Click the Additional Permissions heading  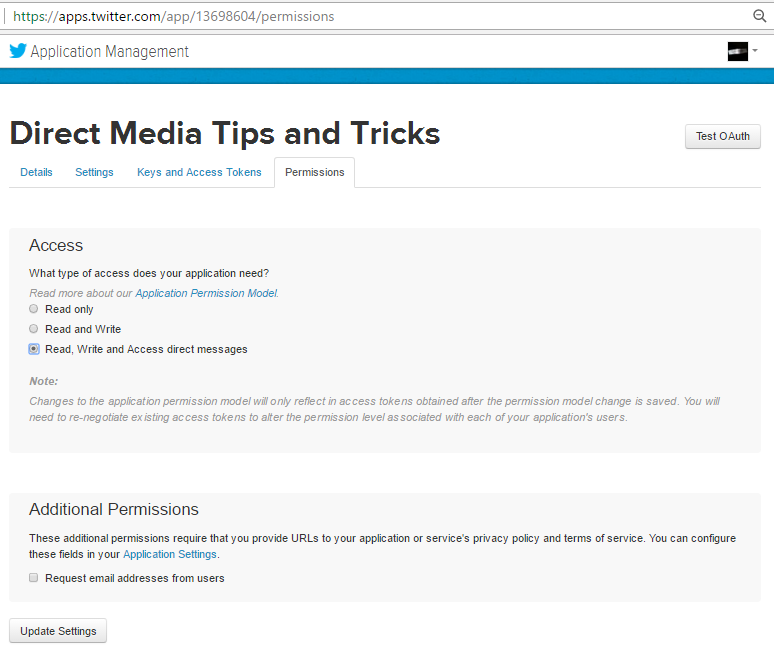click(x=114, y=509)
